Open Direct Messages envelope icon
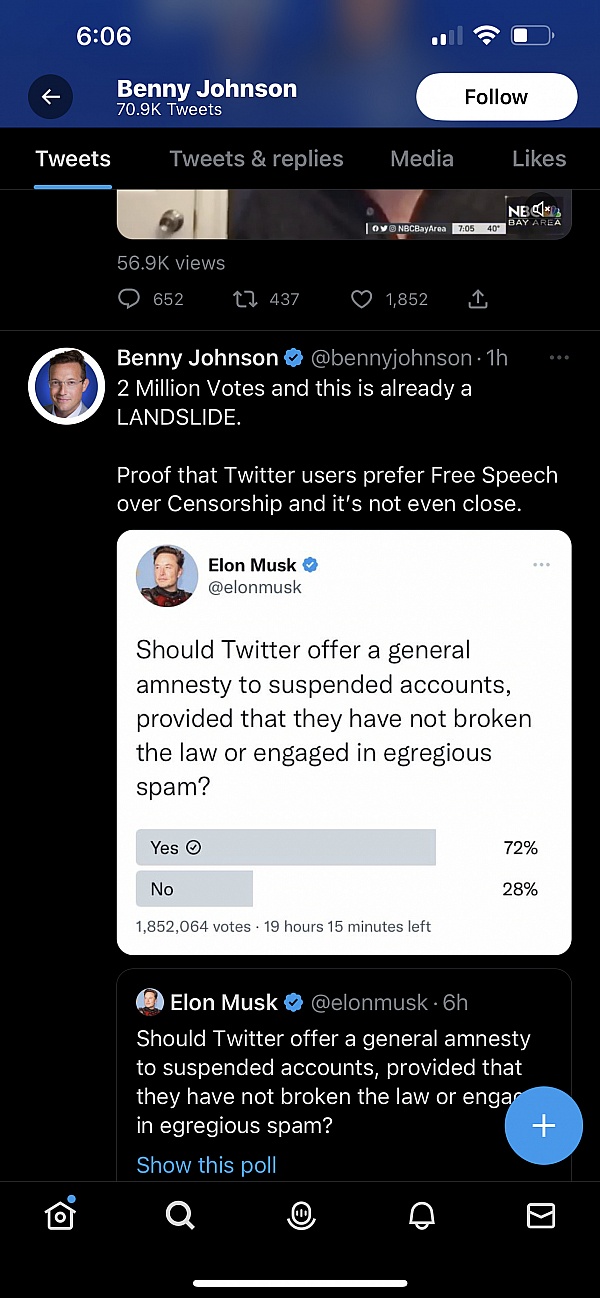Viewport: 600px width, 1298px height. [541, 1215]
